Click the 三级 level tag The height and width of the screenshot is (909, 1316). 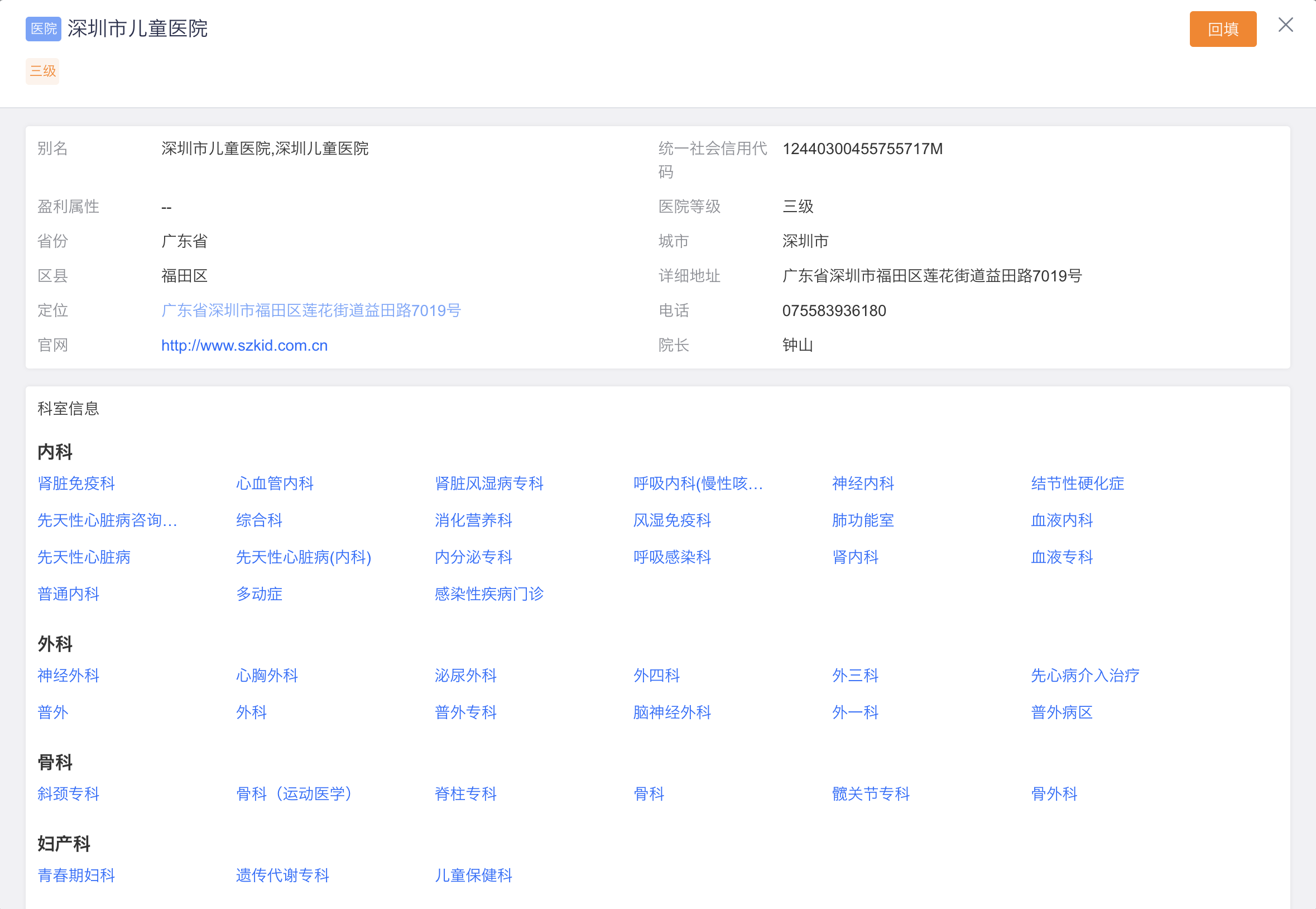click(42, 71)
